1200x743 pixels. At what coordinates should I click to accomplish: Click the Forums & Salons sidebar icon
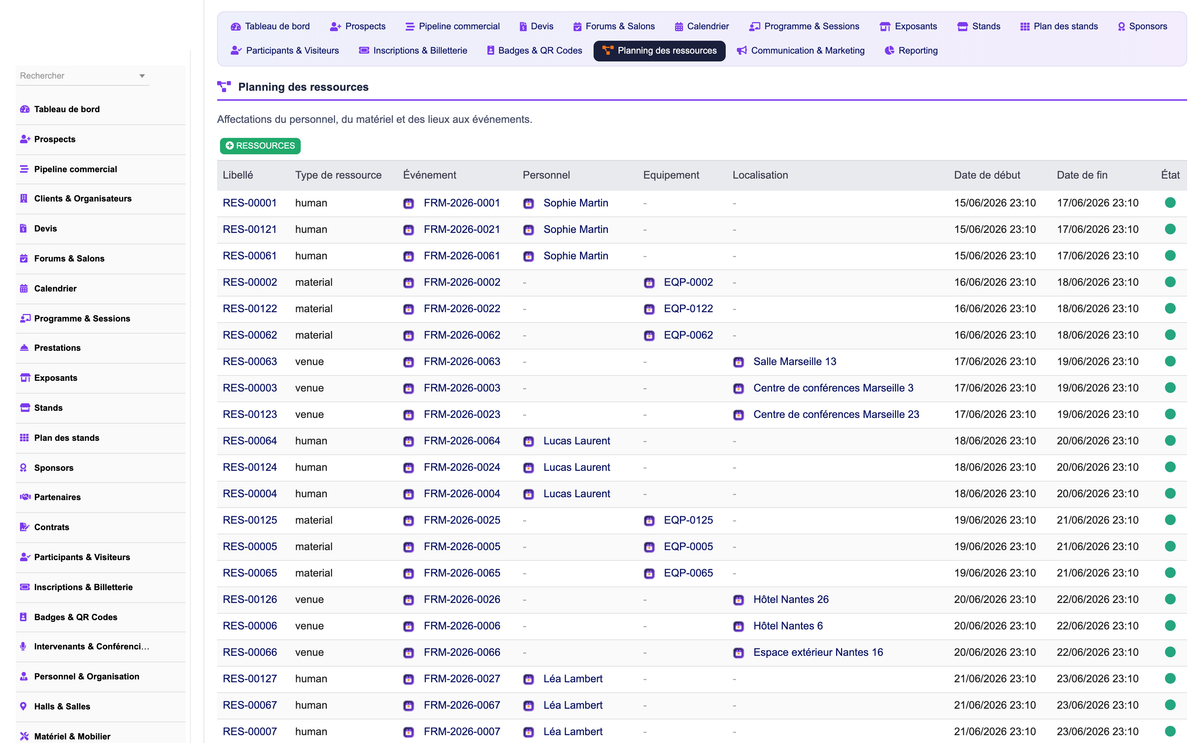tap(24, 258)
